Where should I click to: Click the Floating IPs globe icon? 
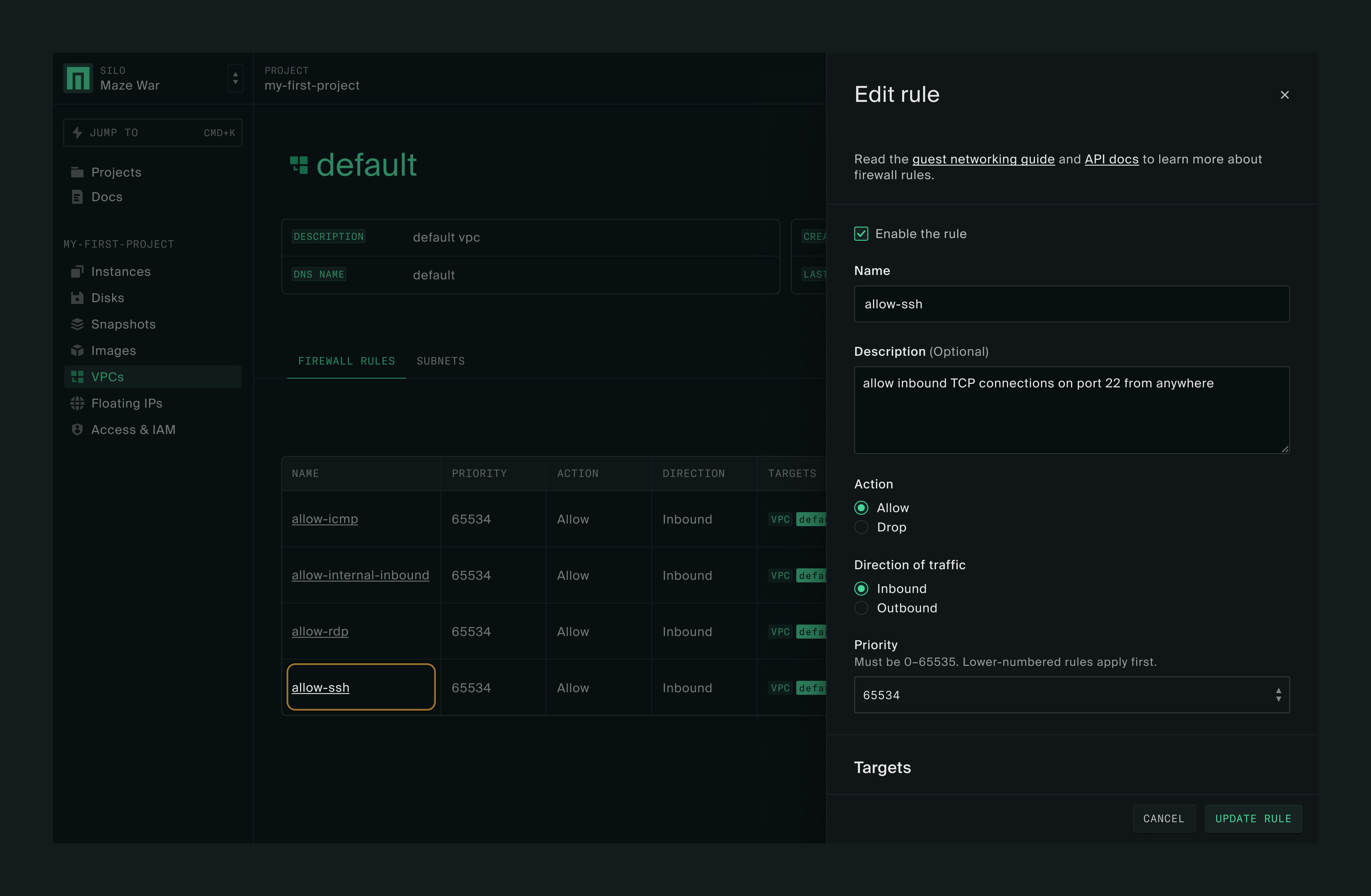coord(77,403)
